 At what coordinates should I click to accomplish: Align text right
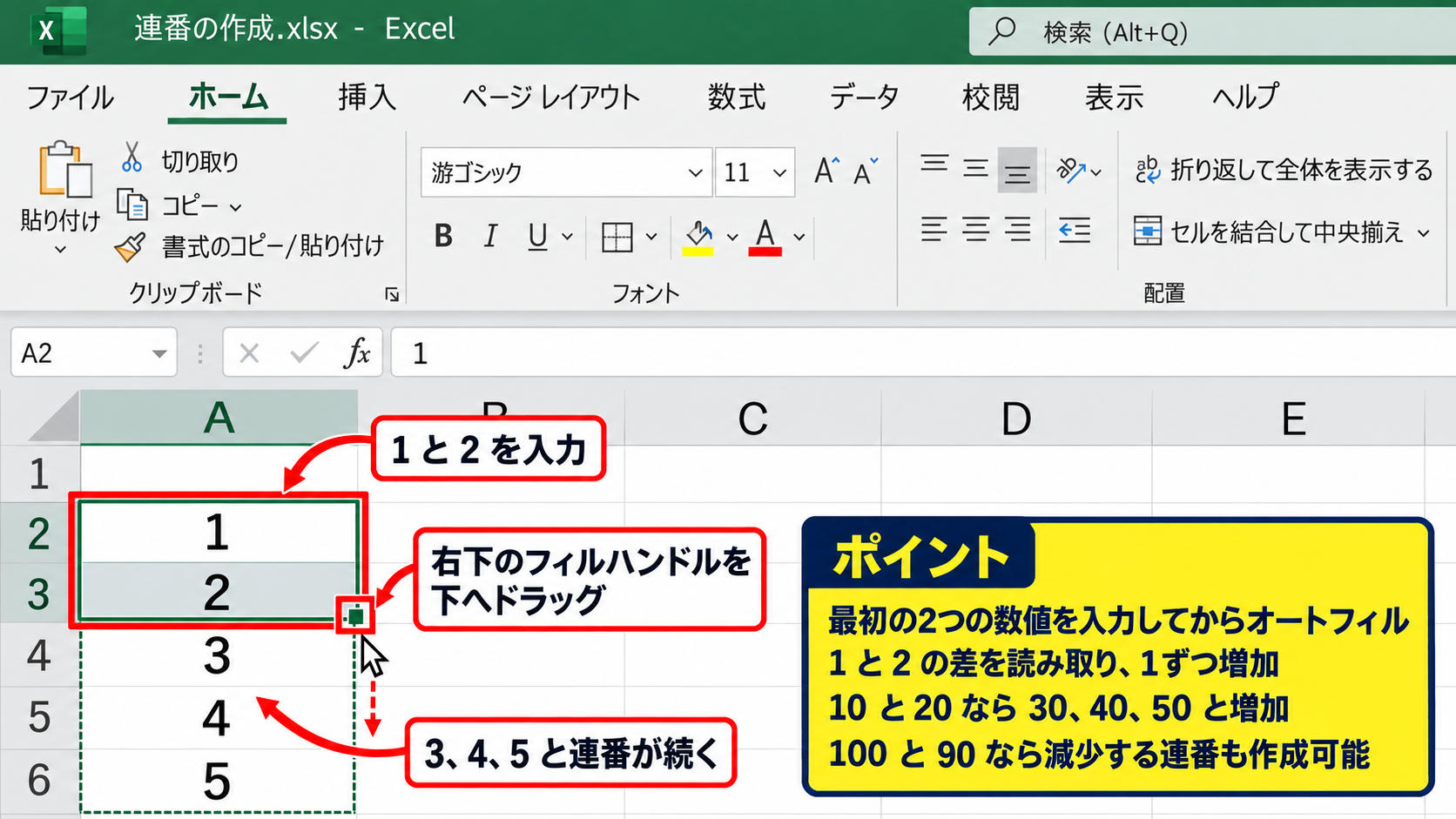1017,230
